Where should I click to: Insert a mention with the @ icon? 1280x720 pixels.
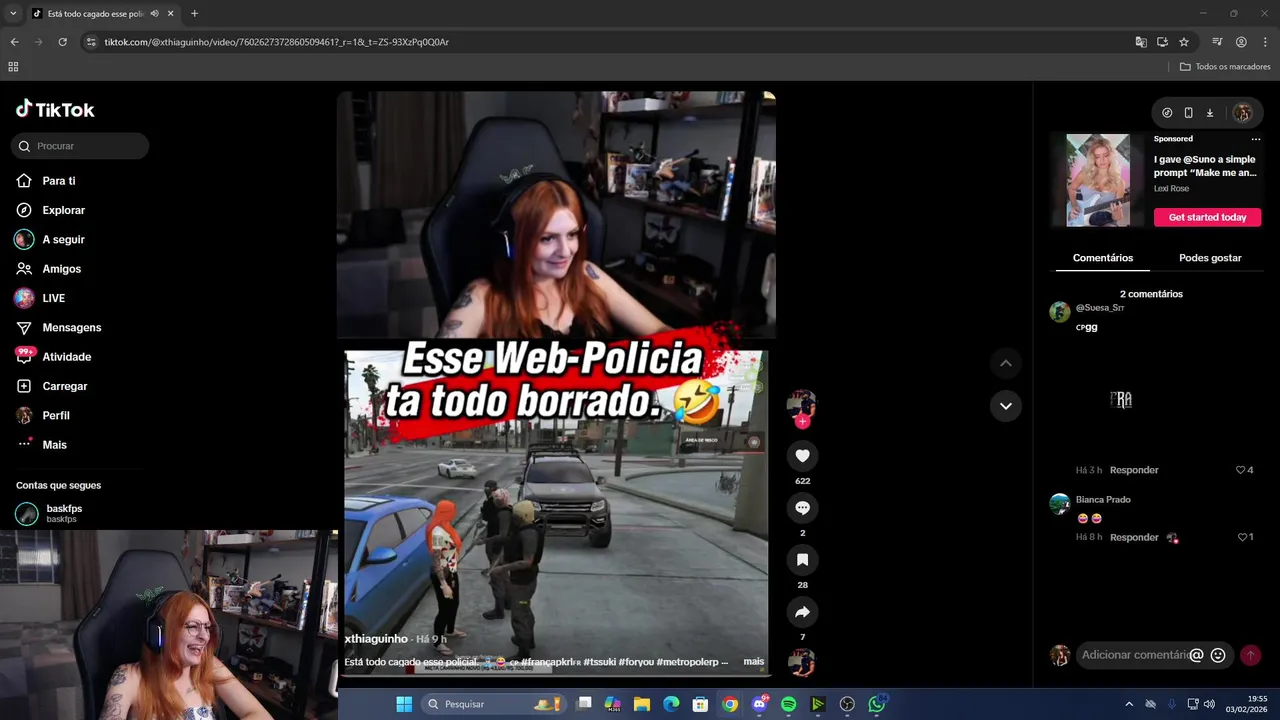[x=1196, y=655]
